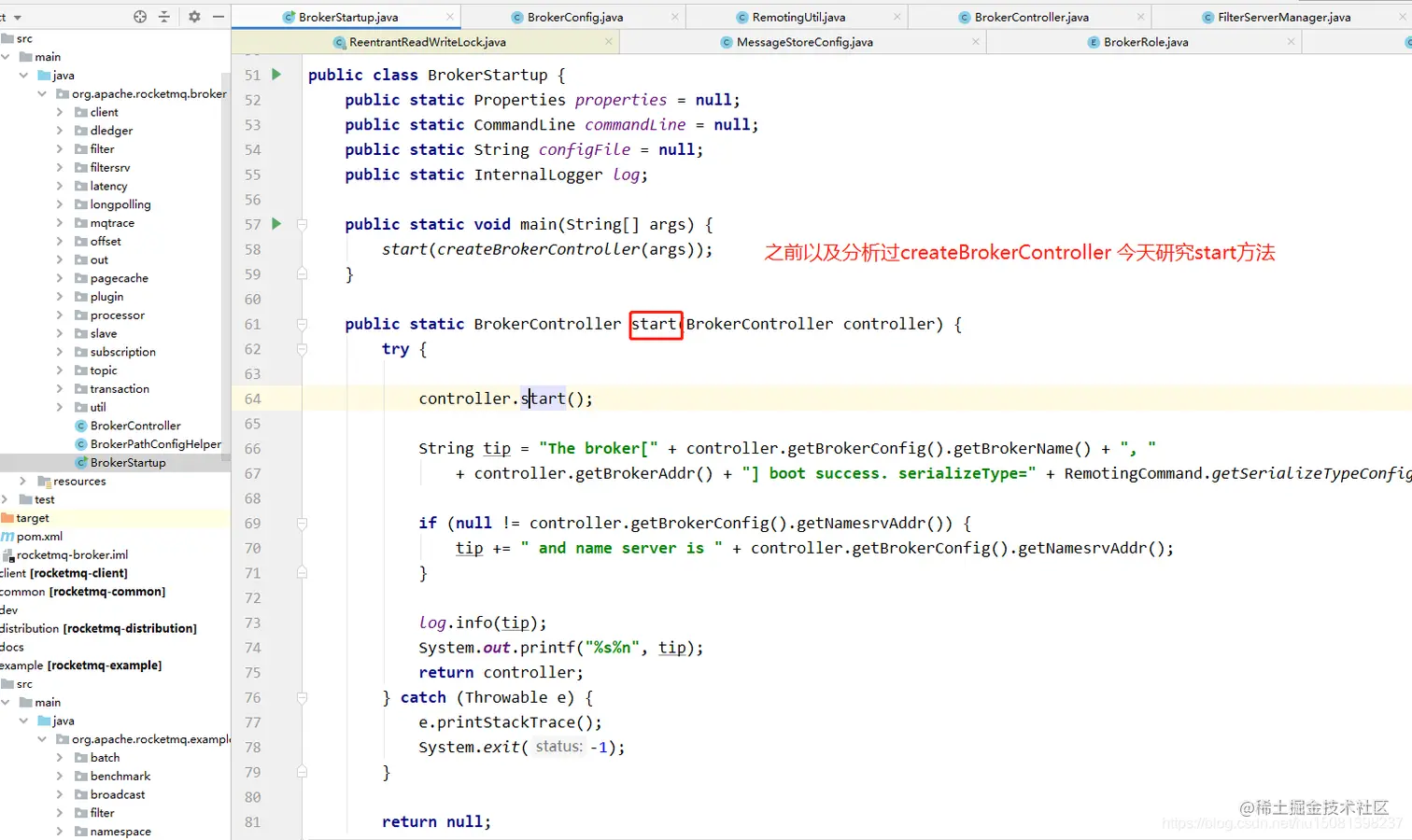Click the collapse all icon in project panel
Image resolution: width=1412 pixels, height=840 pixels.
click(164, 17)
